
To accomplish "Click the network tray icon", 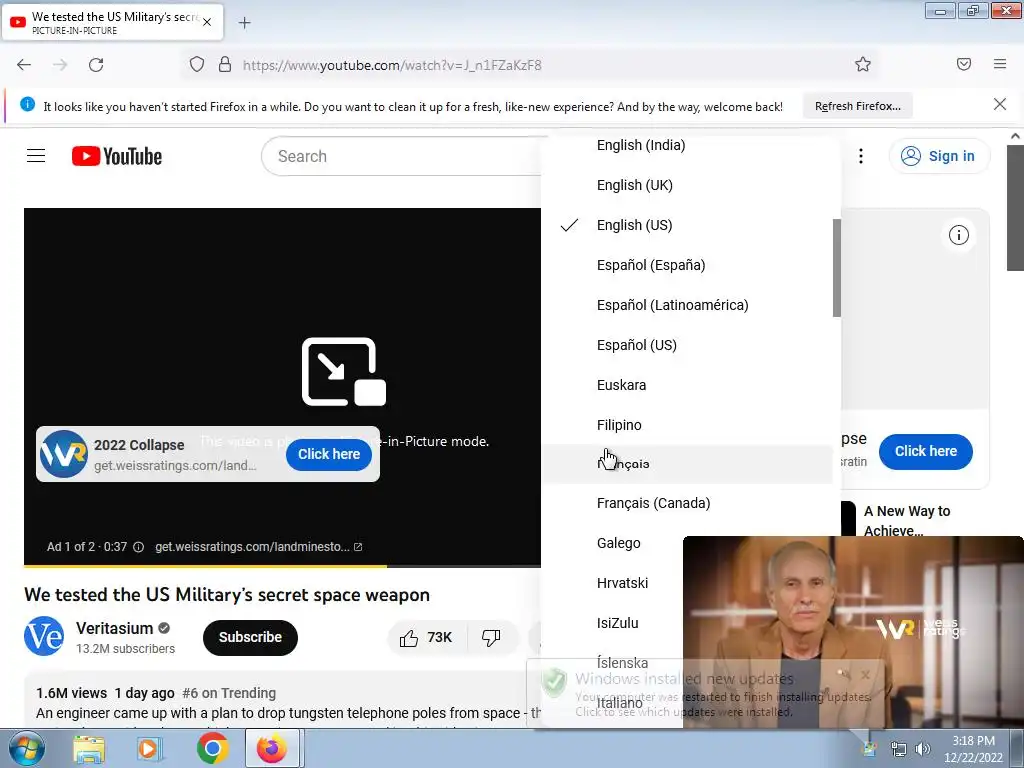I will [899, 749].
